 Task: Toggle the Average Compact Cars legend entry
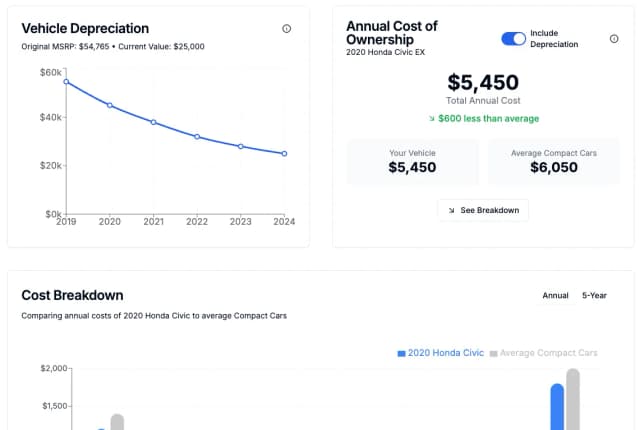coord(548,353)
